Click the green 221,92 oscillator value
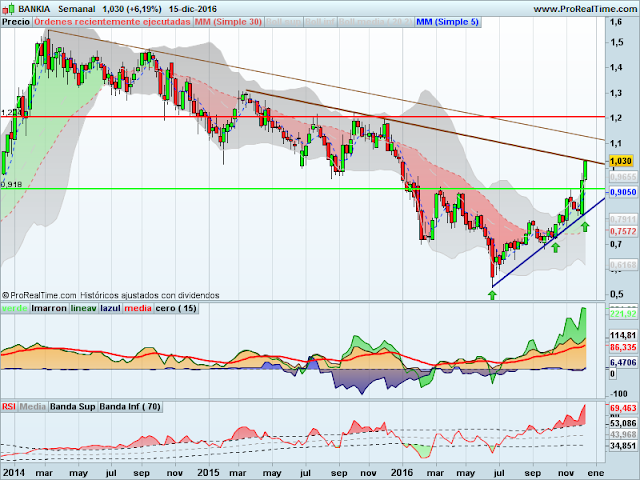 (x=623, y=313)
